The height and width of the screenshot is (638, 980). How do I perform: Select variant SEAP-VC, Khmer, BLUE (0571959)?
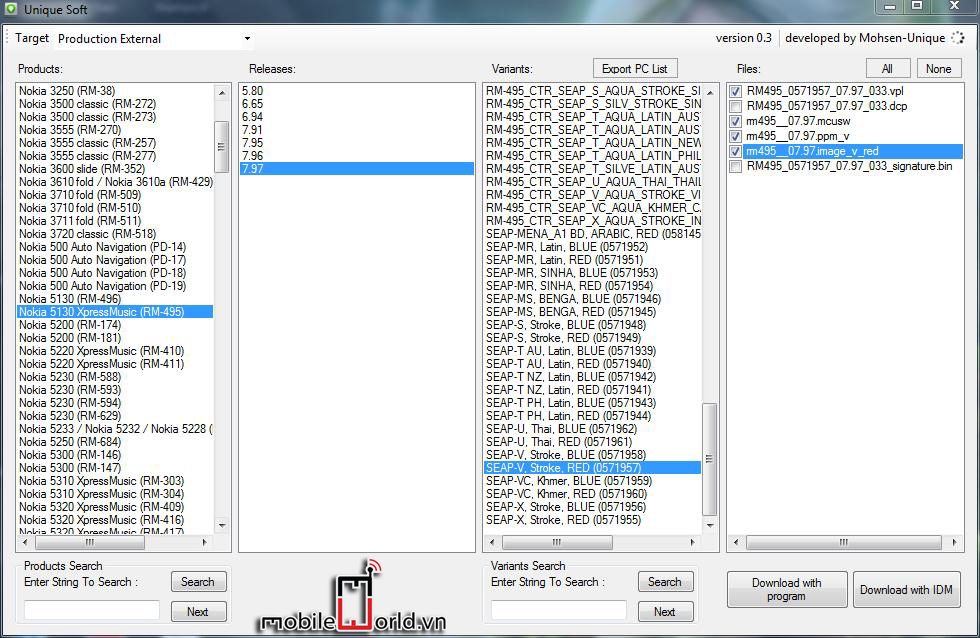click(592, 481)
